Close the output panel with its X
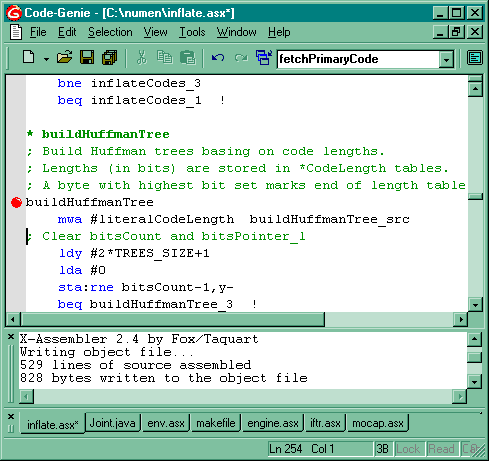489x461 pixels. click(x=11, y=337)
